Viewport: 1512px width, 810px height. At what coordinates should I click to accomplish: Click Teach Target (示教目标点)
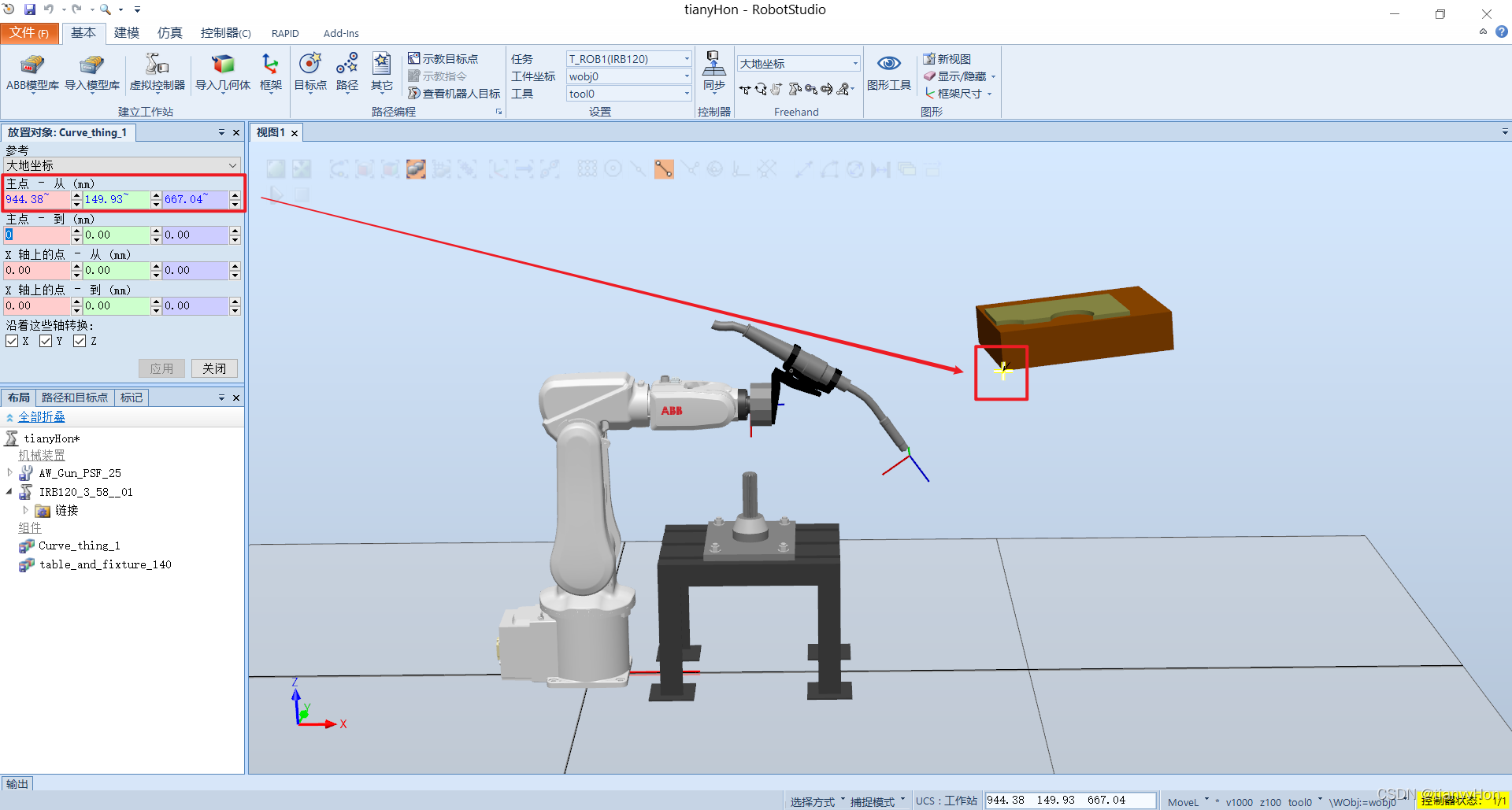(443, 59)
